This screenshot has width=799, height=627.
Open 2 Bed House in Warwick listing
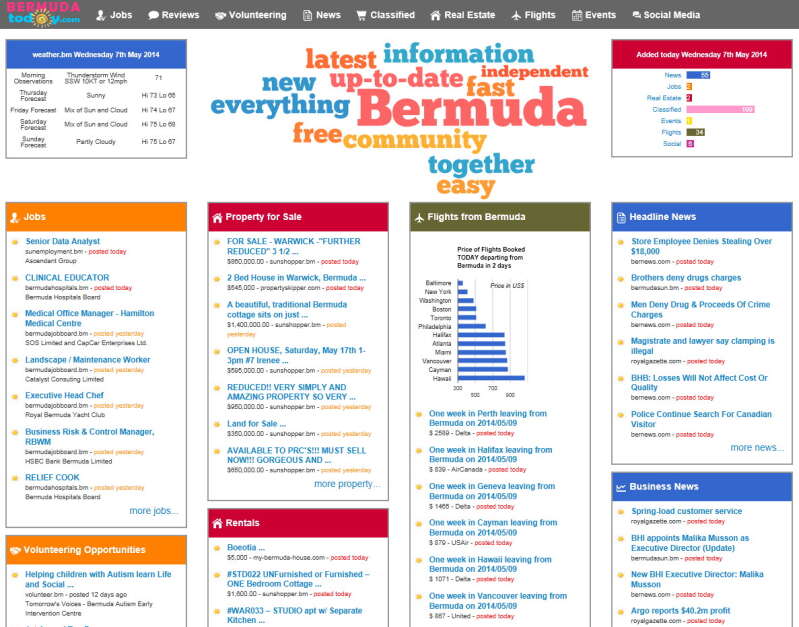coord(297,278)
